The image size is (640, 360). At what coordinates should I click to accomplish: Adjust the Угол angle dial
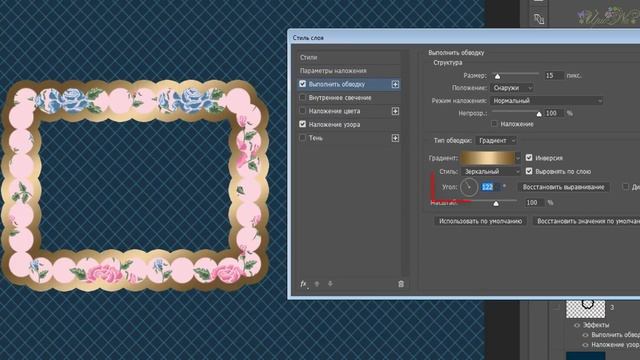click(469, 187)
